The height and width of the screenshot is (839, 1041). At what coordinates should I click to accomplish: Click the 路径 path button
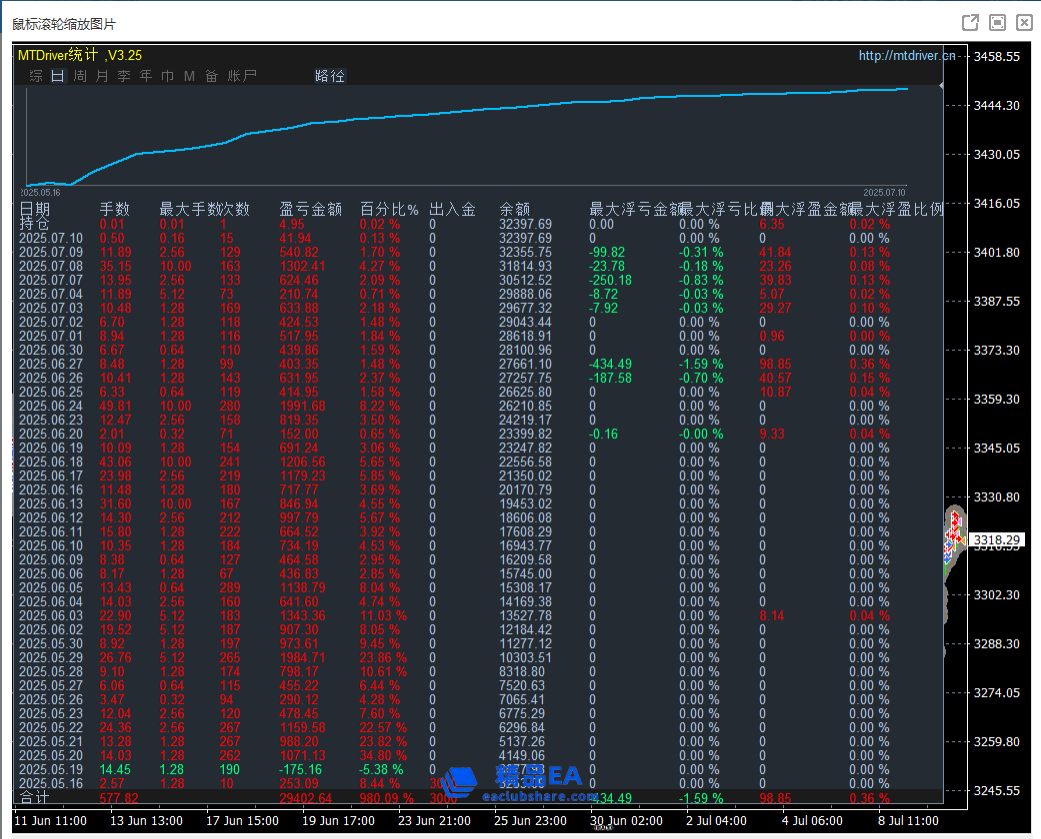pos(329,75)
